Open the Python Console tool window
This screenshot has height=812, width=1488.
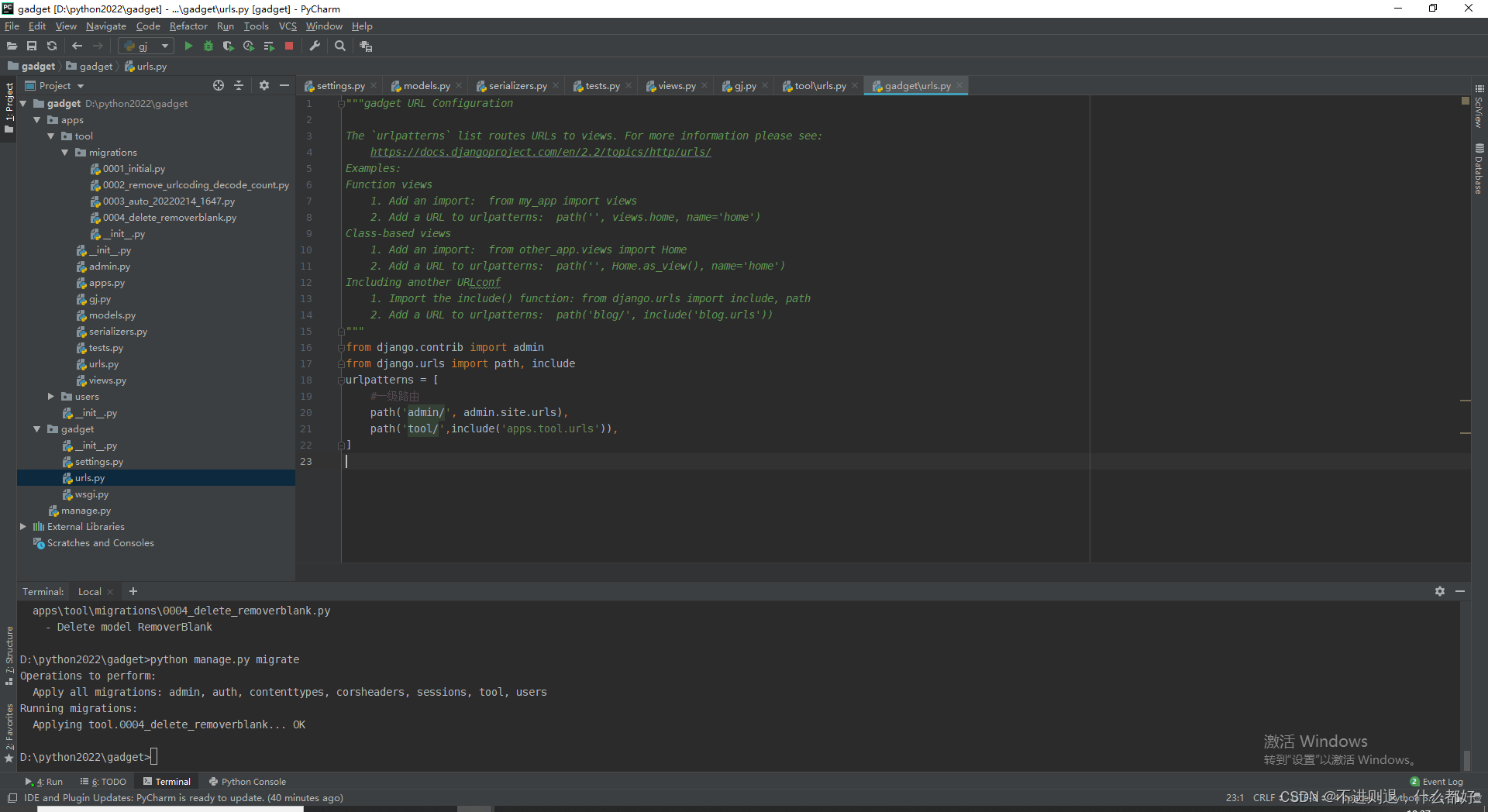point(247,782)
